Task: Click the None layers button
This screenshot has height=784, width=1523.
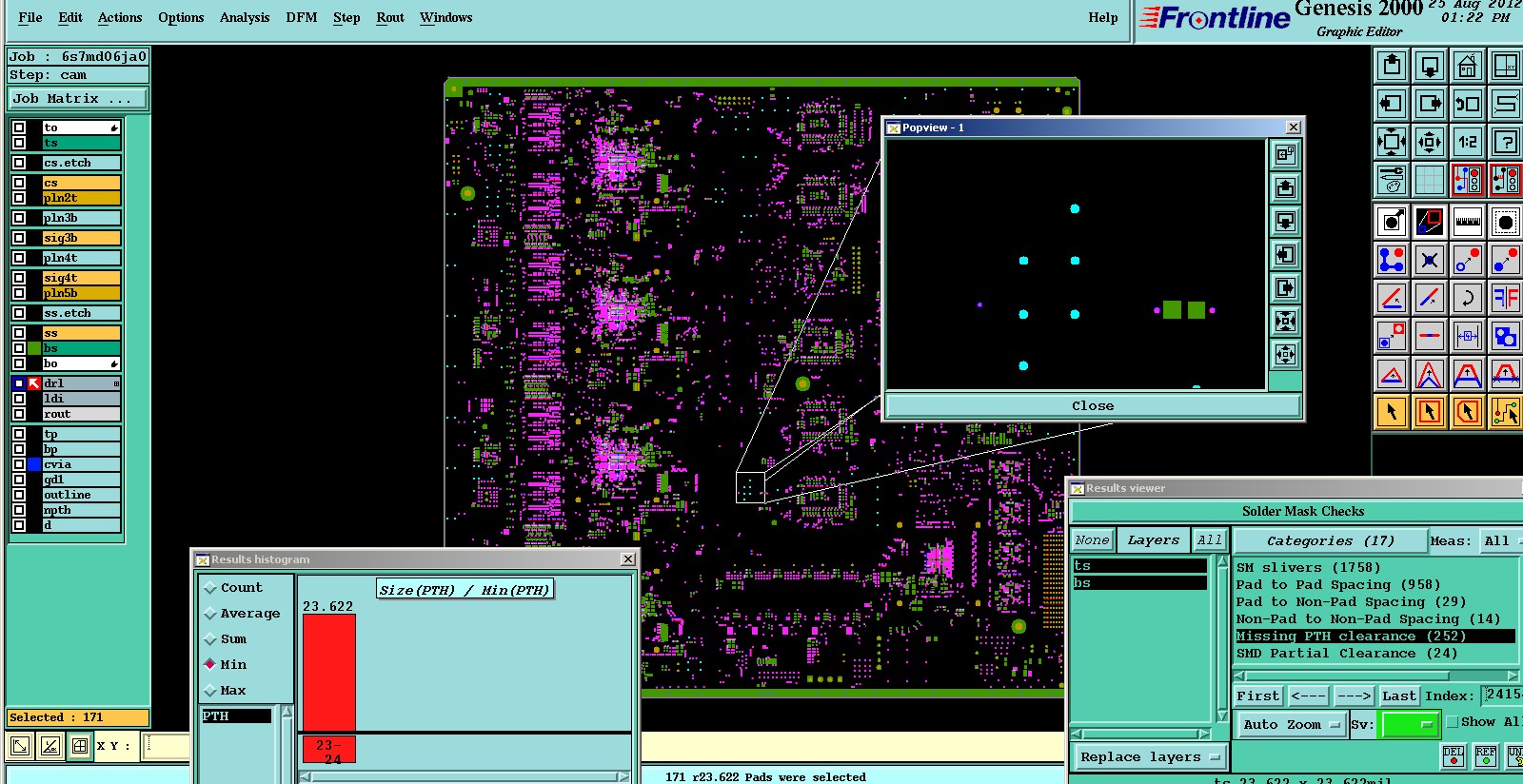Action: [x=1093, y=540]
